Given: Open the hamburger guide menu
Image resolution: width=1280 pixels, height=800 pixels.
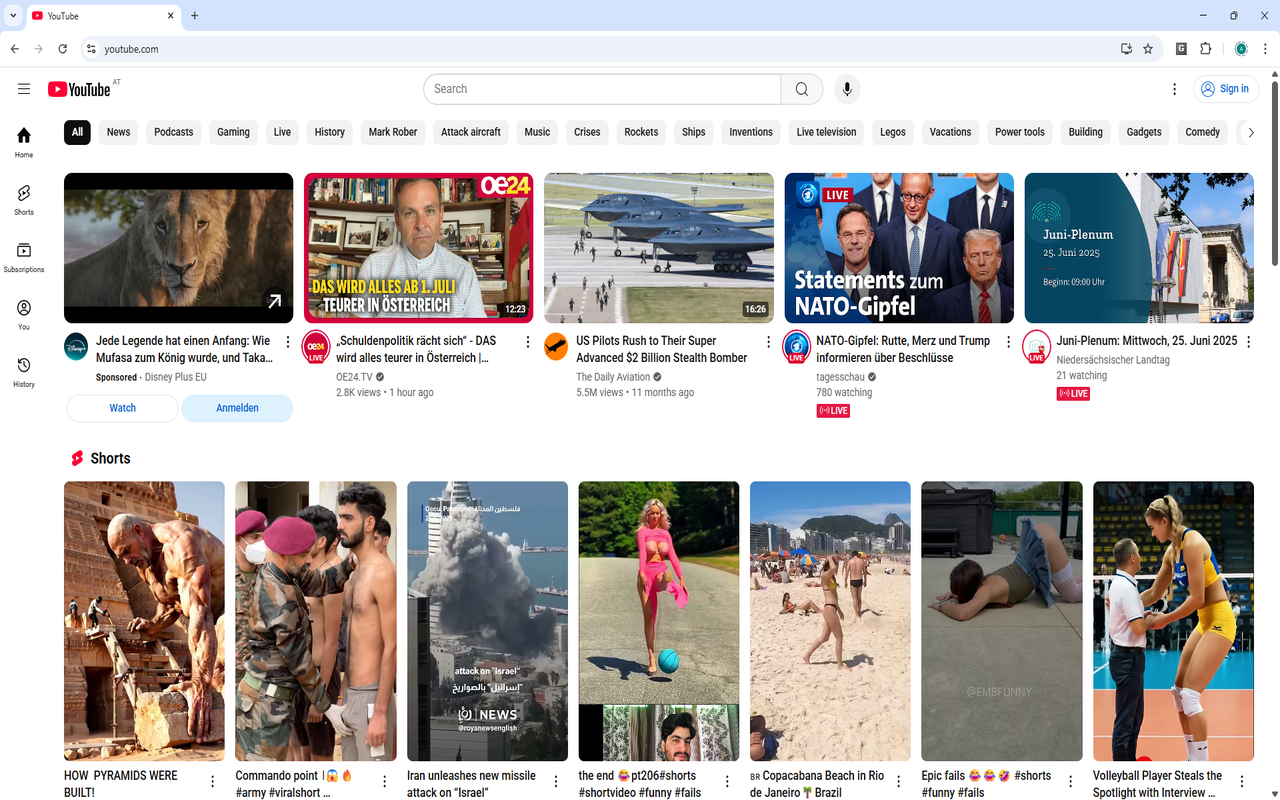Looking at the screenshot, I should click(24, 89).
